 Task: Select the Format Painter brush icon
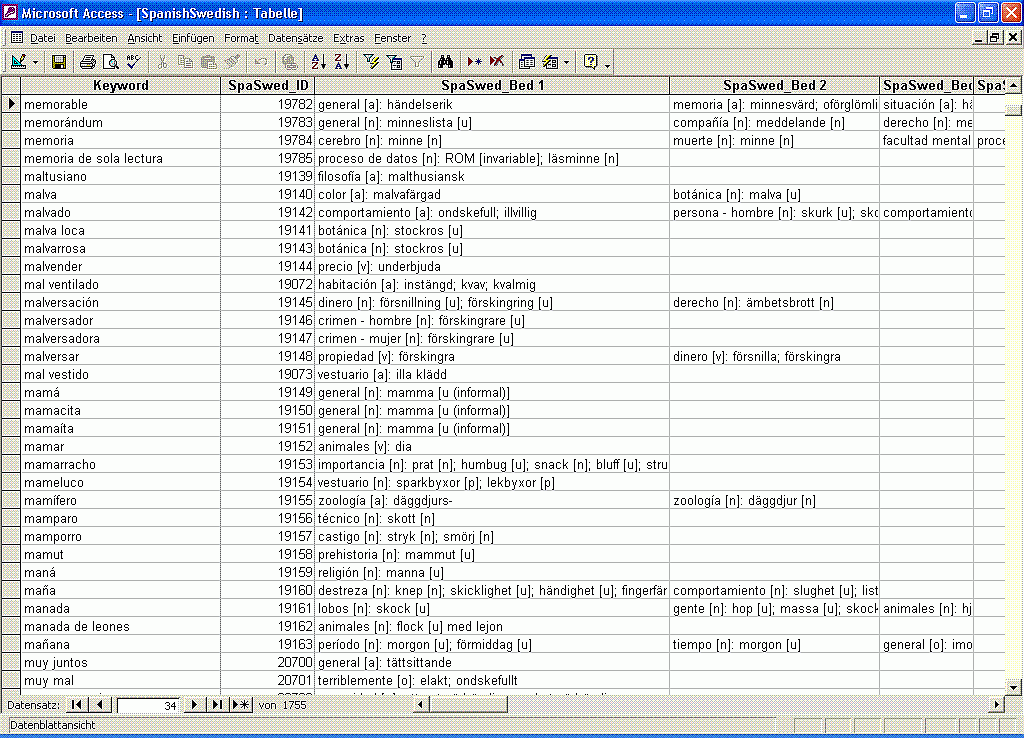pos(232,62)
